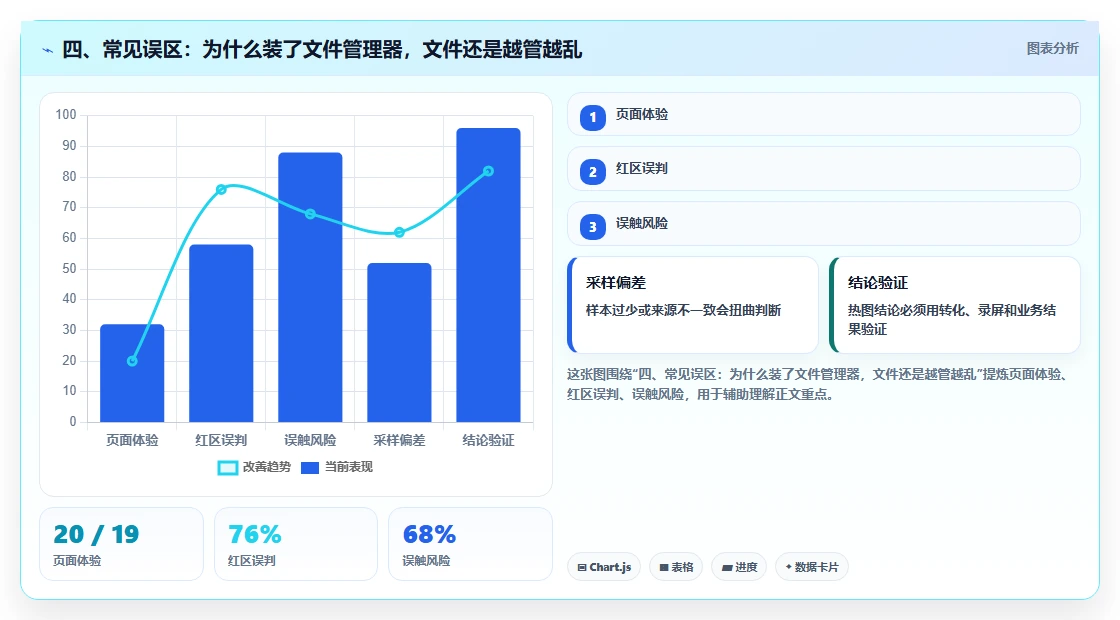Click trend line point on 结论验证 bar

489,171
